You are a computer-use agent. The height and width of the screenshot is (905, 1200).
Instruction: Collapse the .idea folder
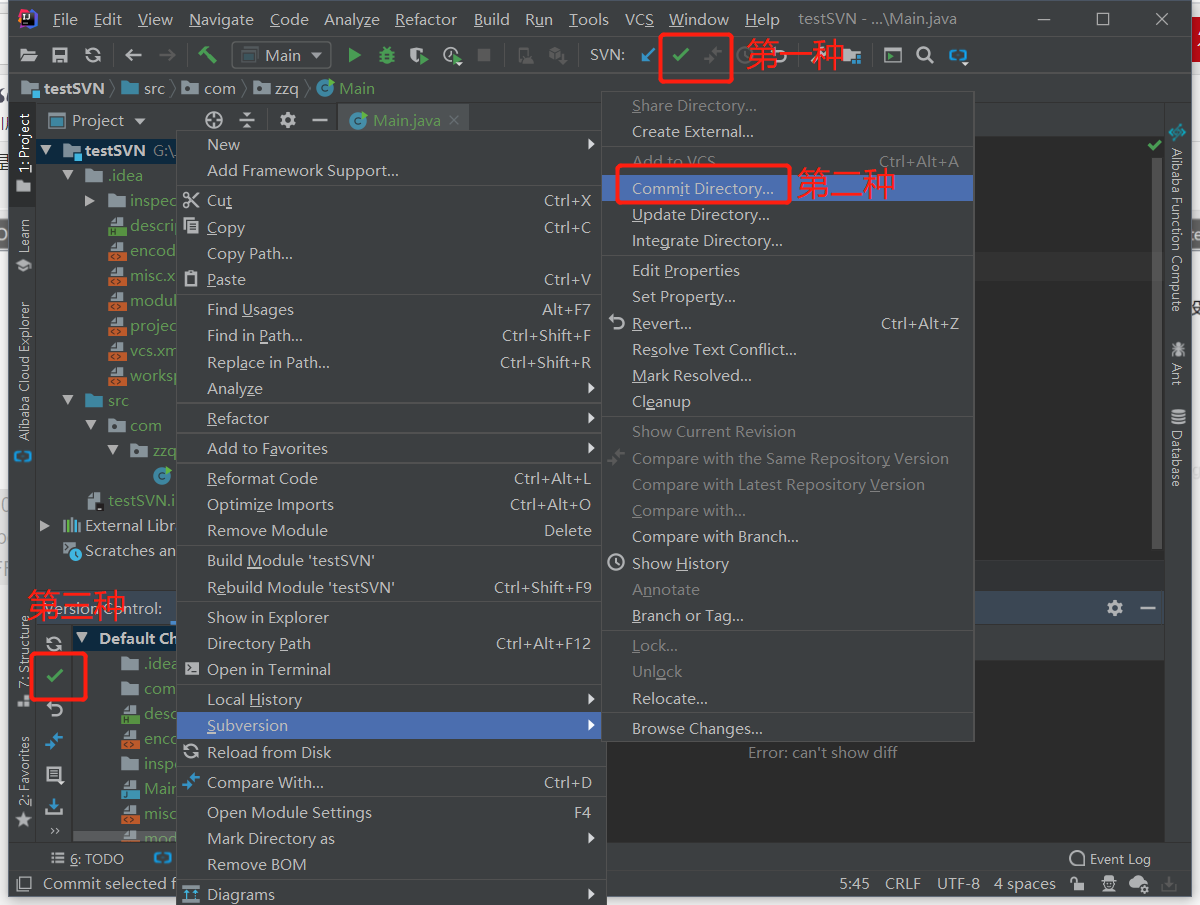click(68, 176)
